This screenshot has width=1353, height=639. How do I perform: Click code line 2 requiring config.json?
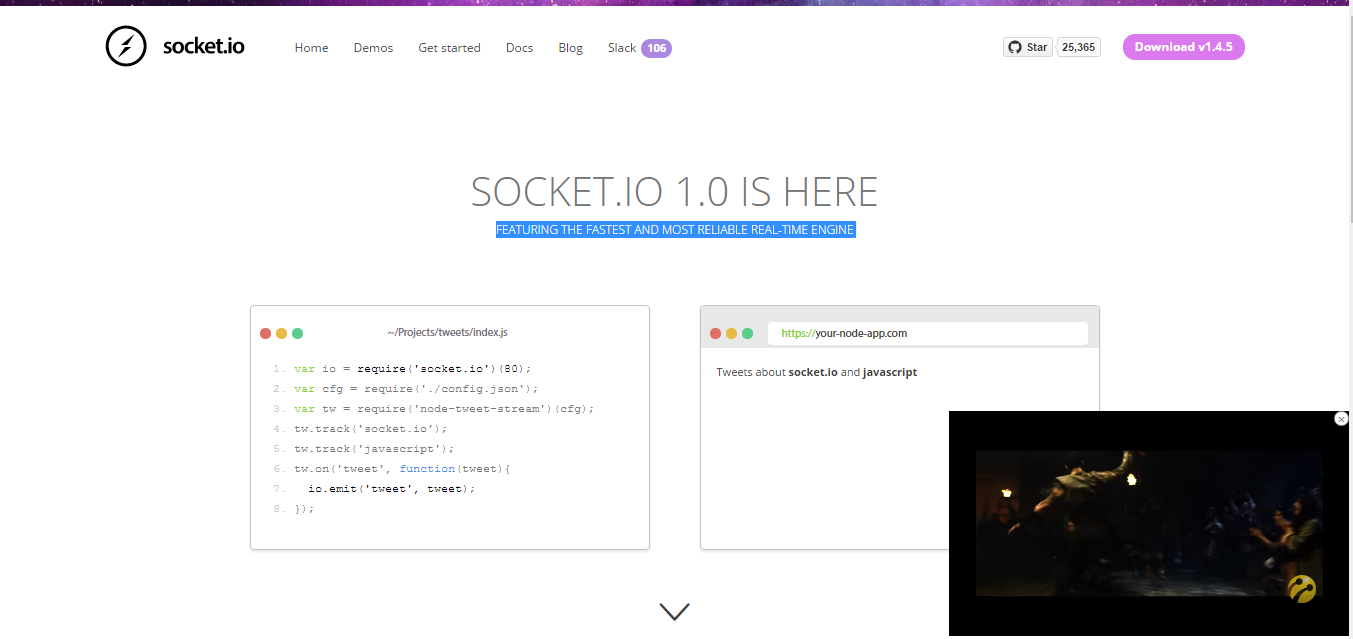coord(416,388)
